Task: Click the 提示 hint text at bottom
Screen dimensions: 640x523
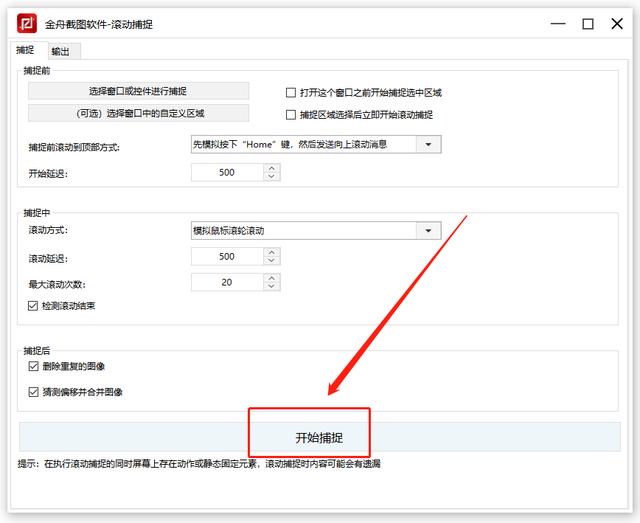Action: pyautogui.click(x=199, y=464)
